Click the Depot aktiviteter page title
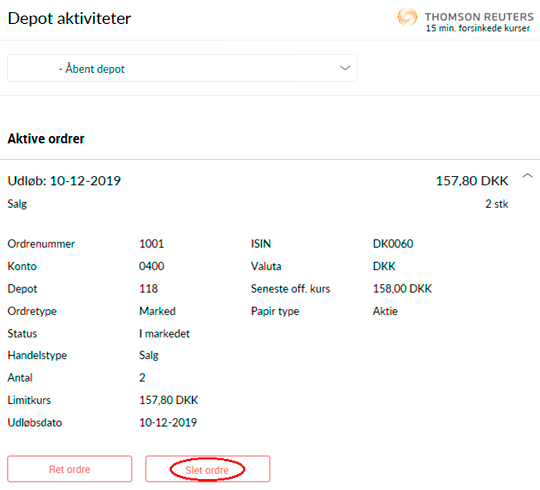540x490 pixels. point(69,18)
